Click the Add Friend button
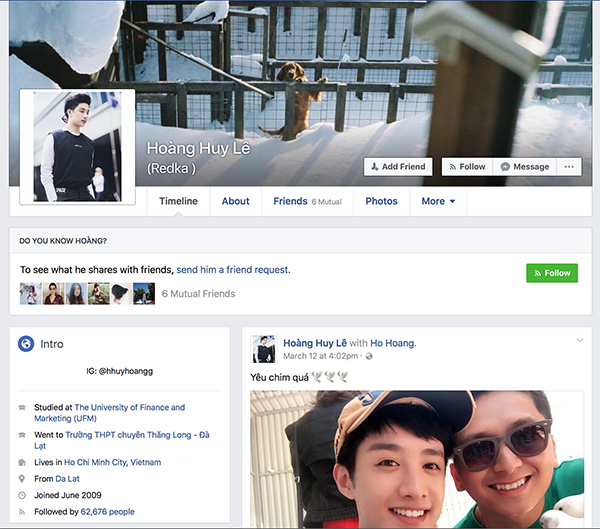This screenshot has height=529, width=600. pyautogui.click(x=397, y=167)
